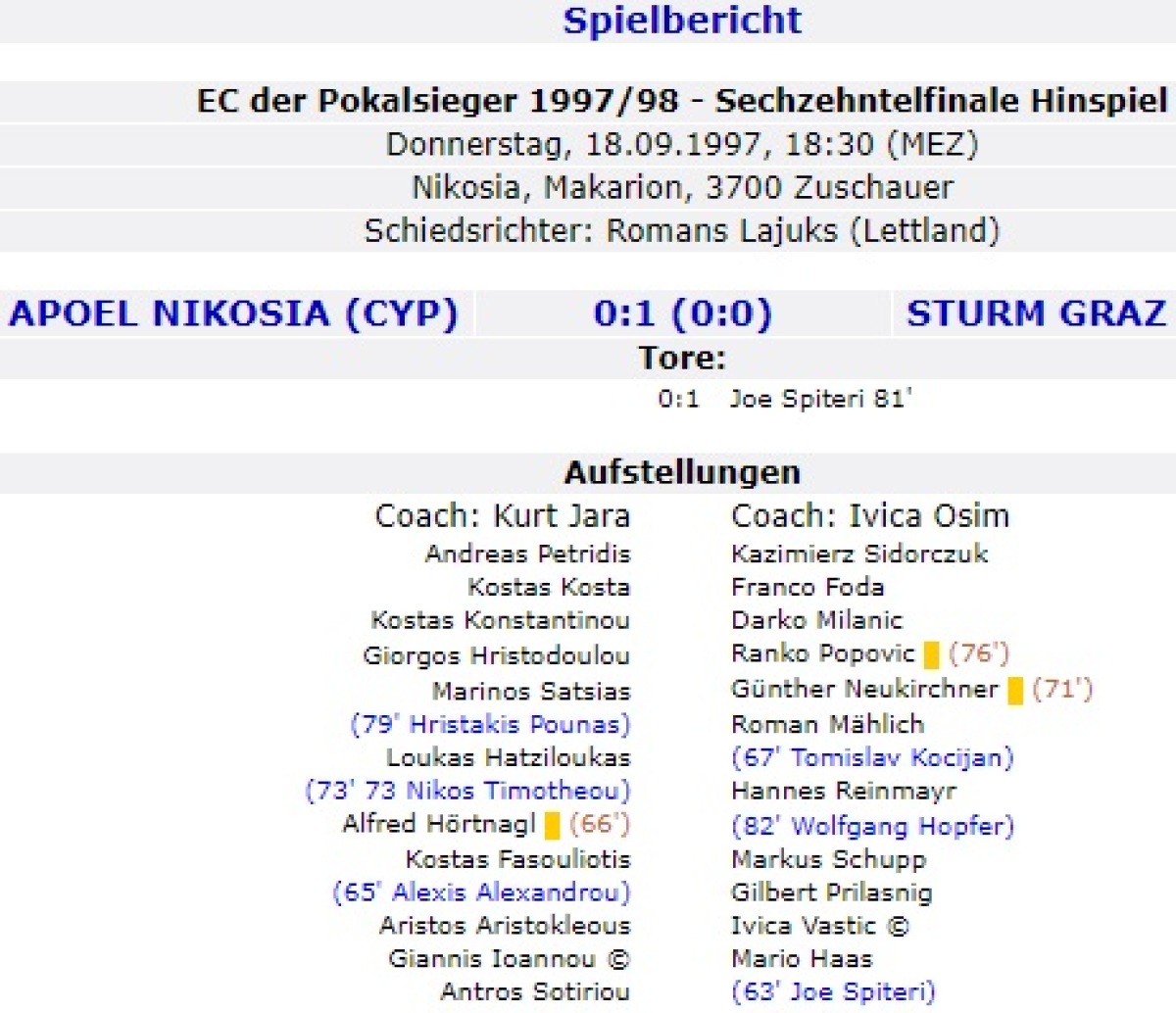Select player Giannis Ioannou captain entry
The width and height of the screenshot is (1176, 1013).
pyautogui.click(x=509, y=959)
